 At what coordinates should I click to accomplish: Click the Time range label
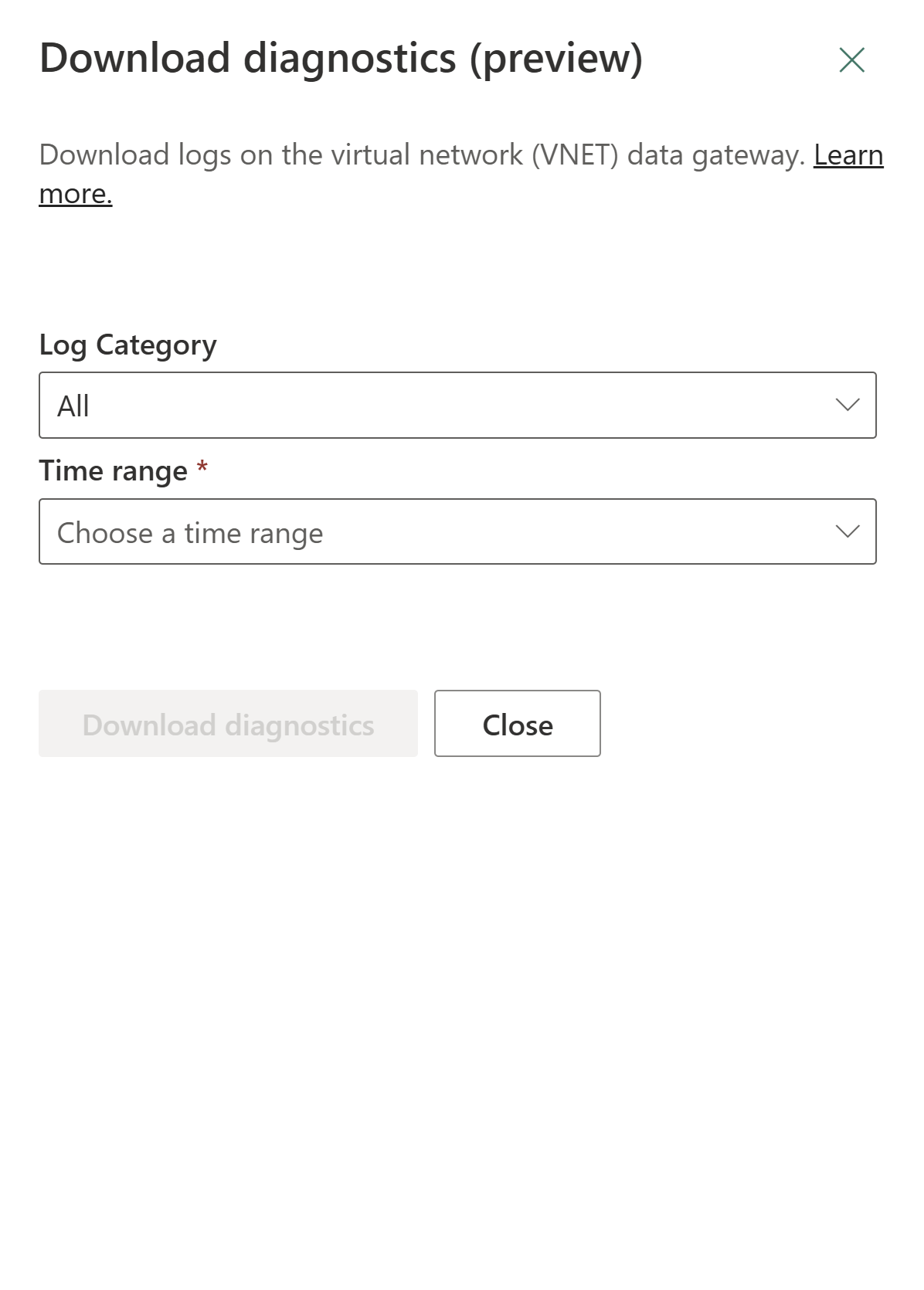coord(114,470)
